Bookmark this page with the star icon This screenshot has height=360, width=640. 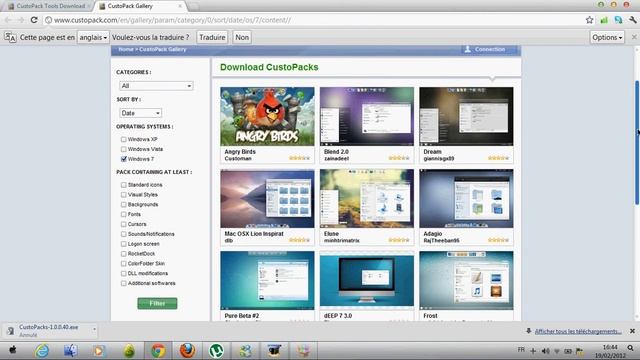pos(589,20)
